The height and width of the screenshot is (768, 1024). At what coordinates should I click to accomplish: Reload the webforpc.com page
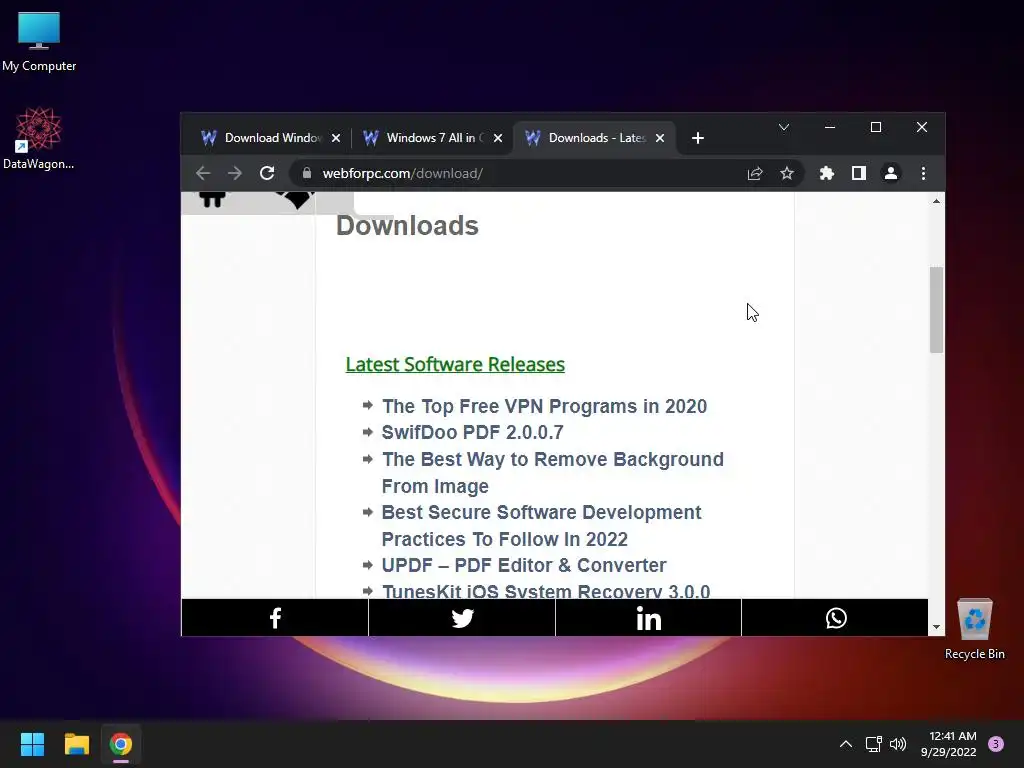(x=267, y=173)
